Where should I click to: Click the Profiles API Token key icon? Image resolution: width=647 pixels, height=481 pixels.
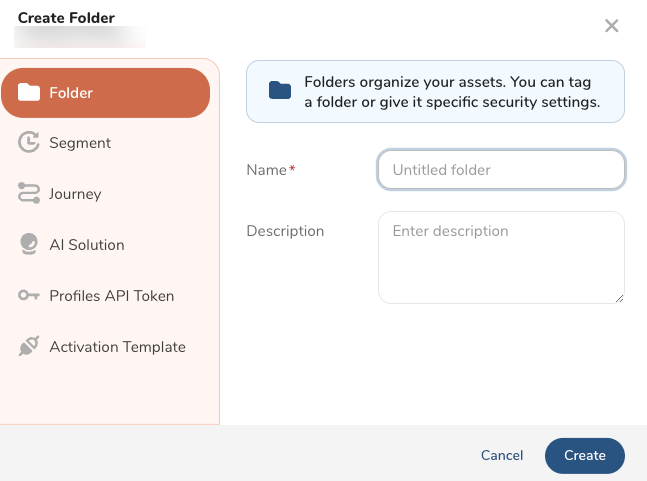[x=29, y=296]
